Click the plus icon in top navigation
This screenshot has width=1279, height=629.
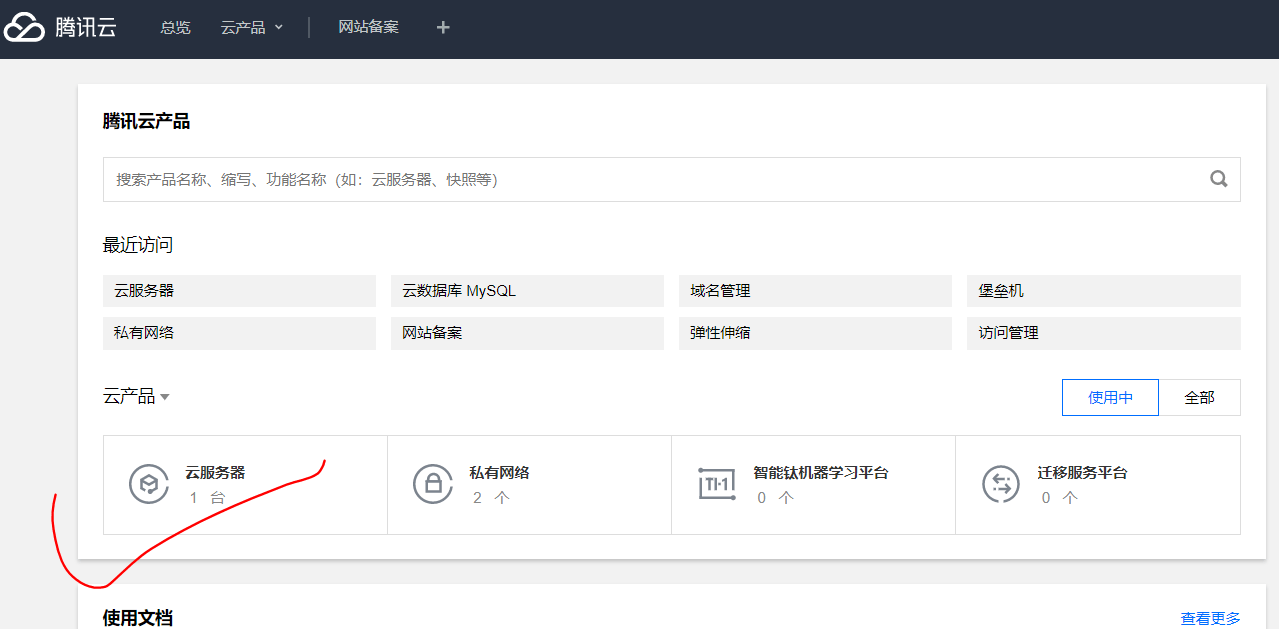(443, 27)
